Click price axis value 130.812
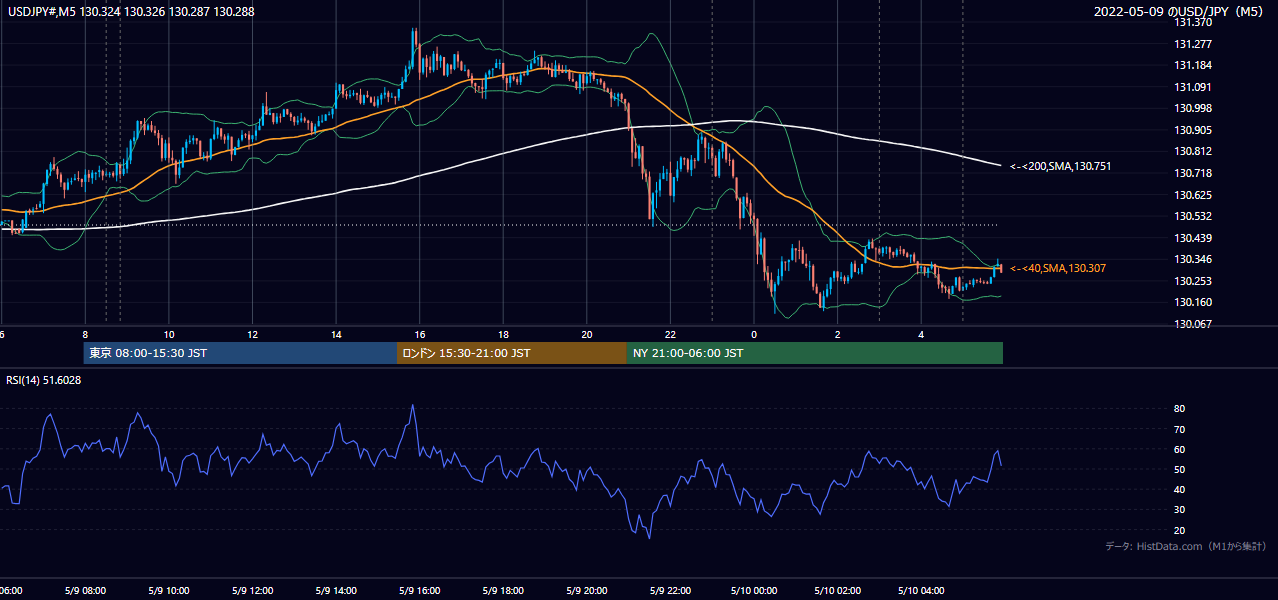 (x=1193, y=151)
